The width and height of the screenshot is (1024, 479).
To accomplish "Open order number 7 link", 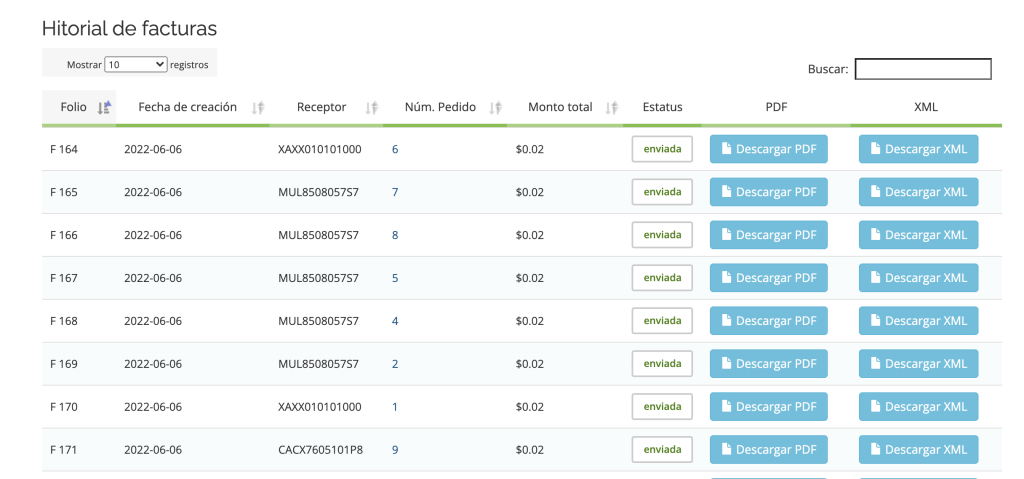I will coord(395,192).
